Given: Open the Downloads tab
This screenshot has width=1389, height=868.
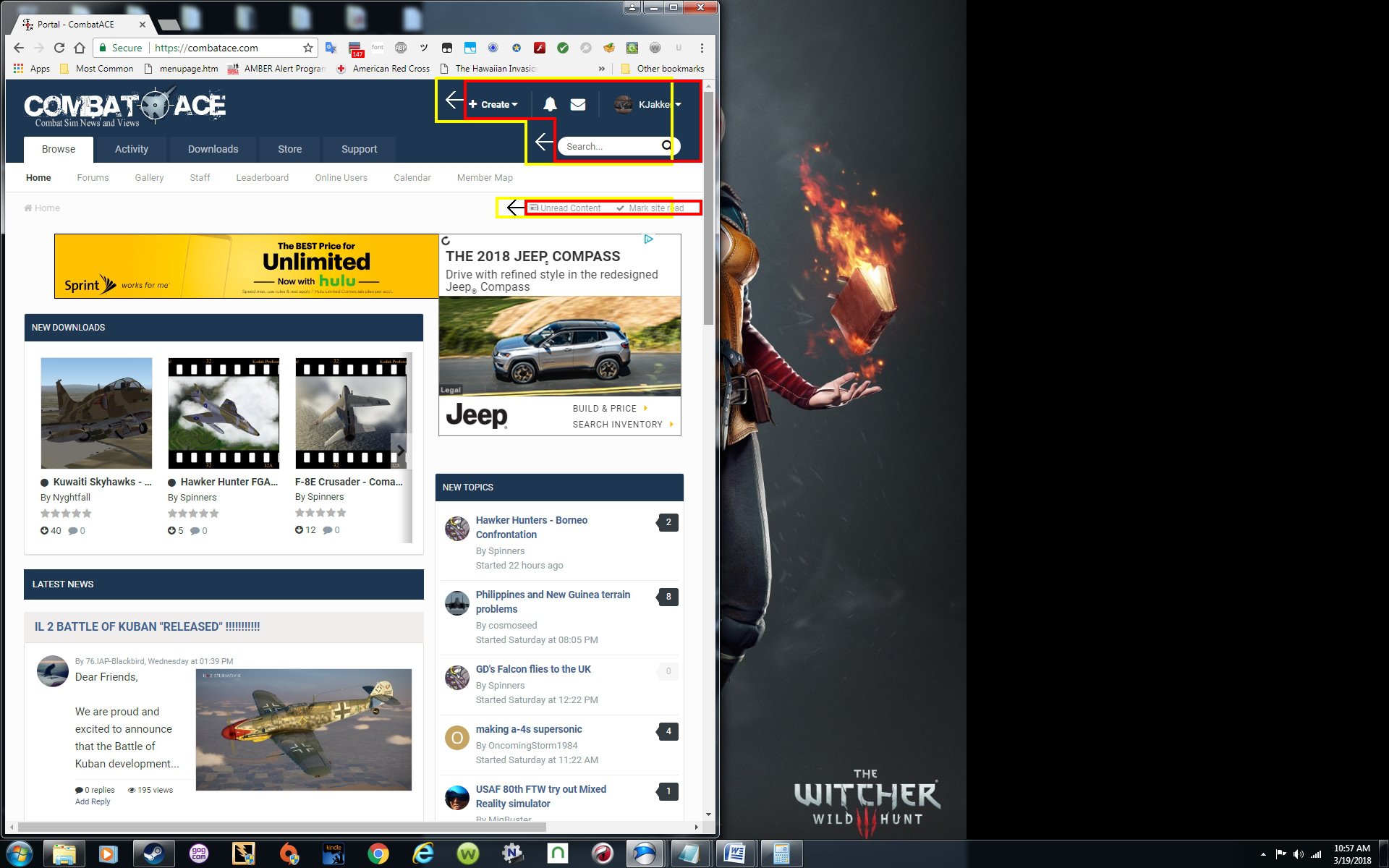Looking at the screenshot, I should [213, 149].
